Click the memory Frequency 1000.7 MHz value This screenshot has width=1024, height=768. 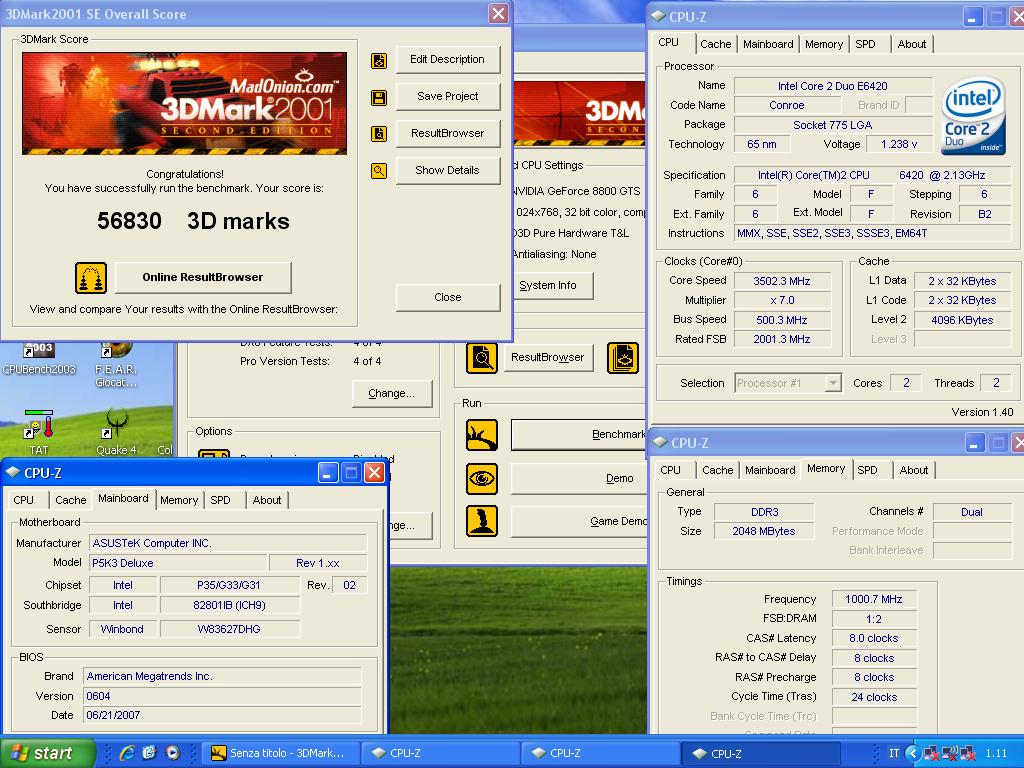[x=874, y=600]
